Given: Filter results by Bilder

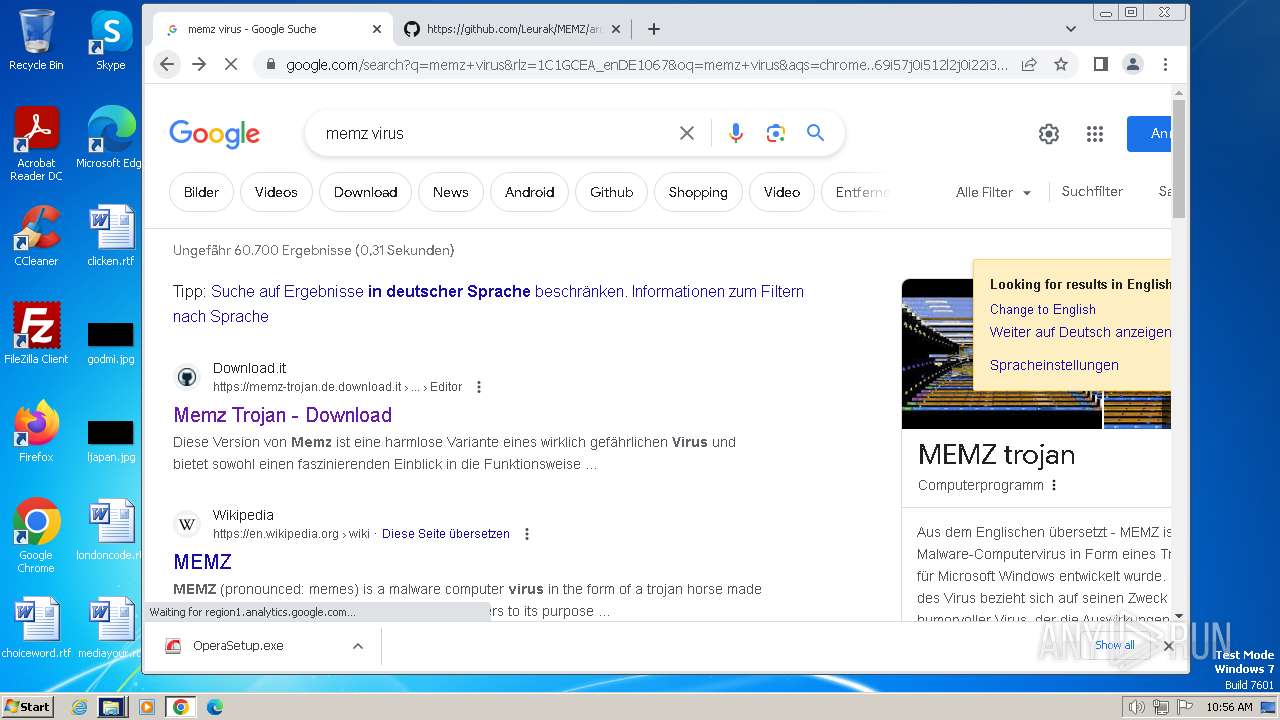Looking at the screenshot, I should click(x=201, y=192).
